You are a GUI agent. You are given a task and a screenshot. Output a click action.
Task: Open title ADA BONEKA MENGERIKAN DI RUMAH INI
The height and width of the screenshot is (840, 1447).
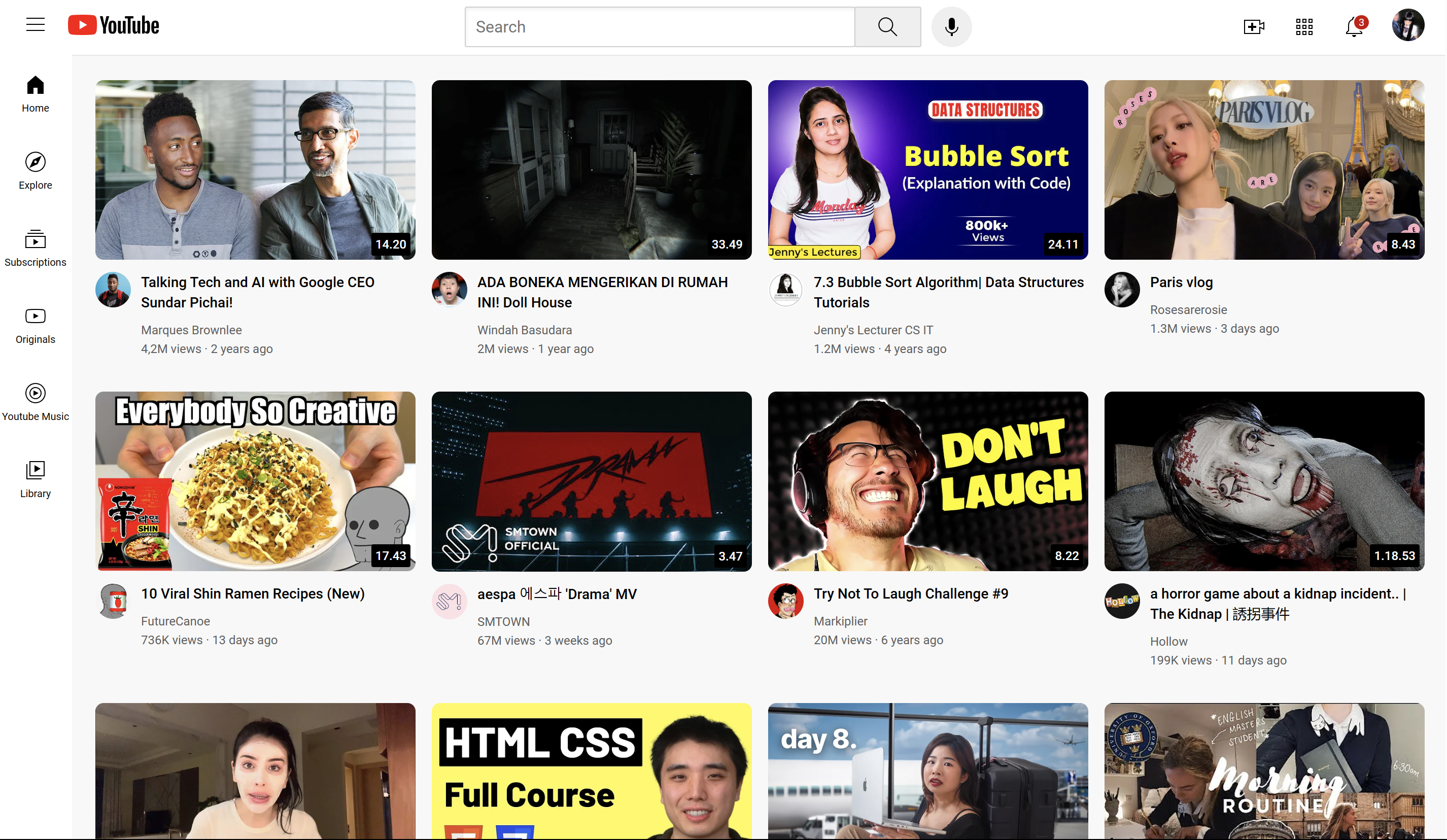point(602,292)
